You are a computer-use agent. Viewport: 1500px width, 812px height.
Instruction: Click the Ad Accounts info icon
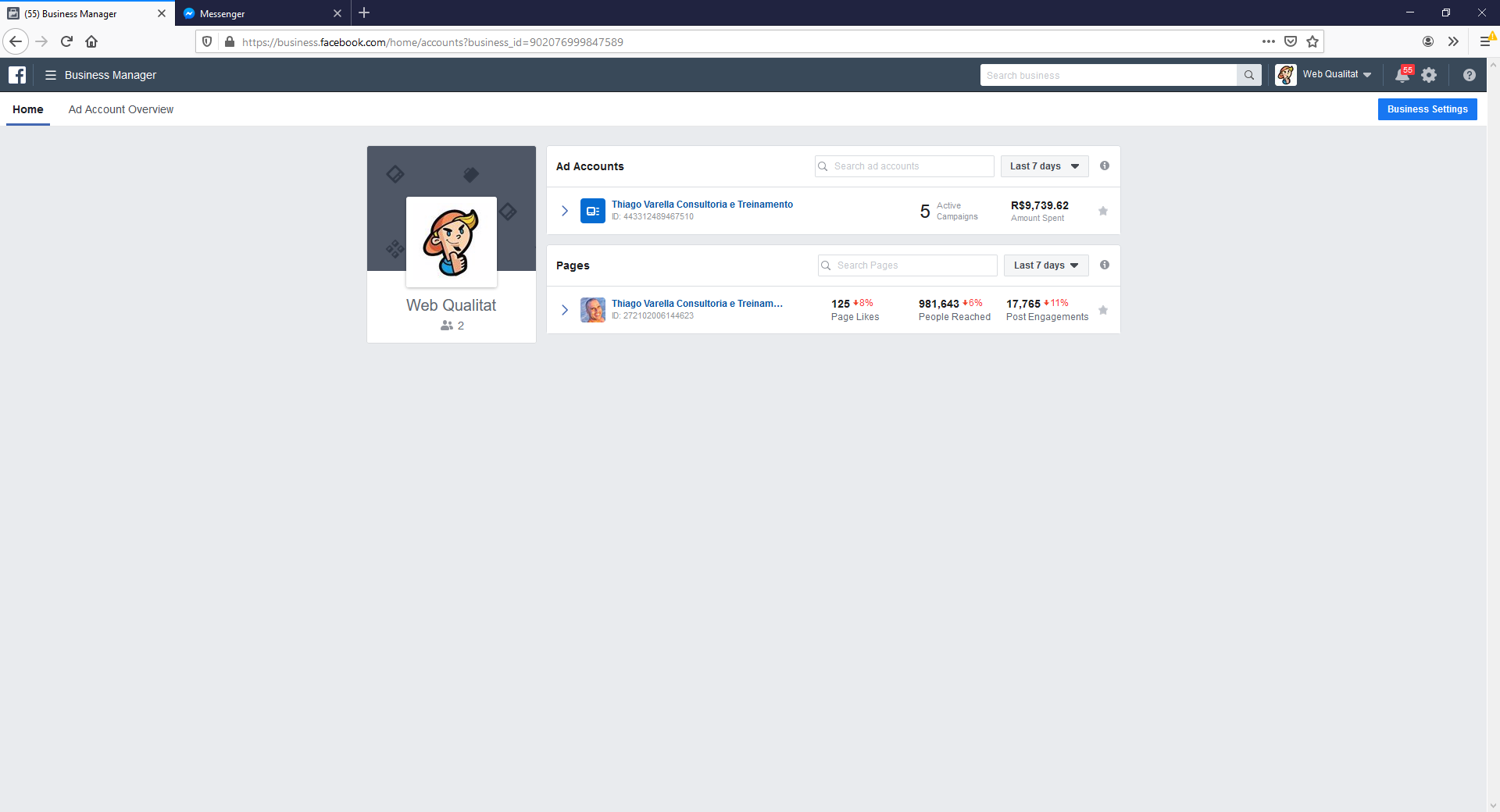click(x=1105, y=166)
